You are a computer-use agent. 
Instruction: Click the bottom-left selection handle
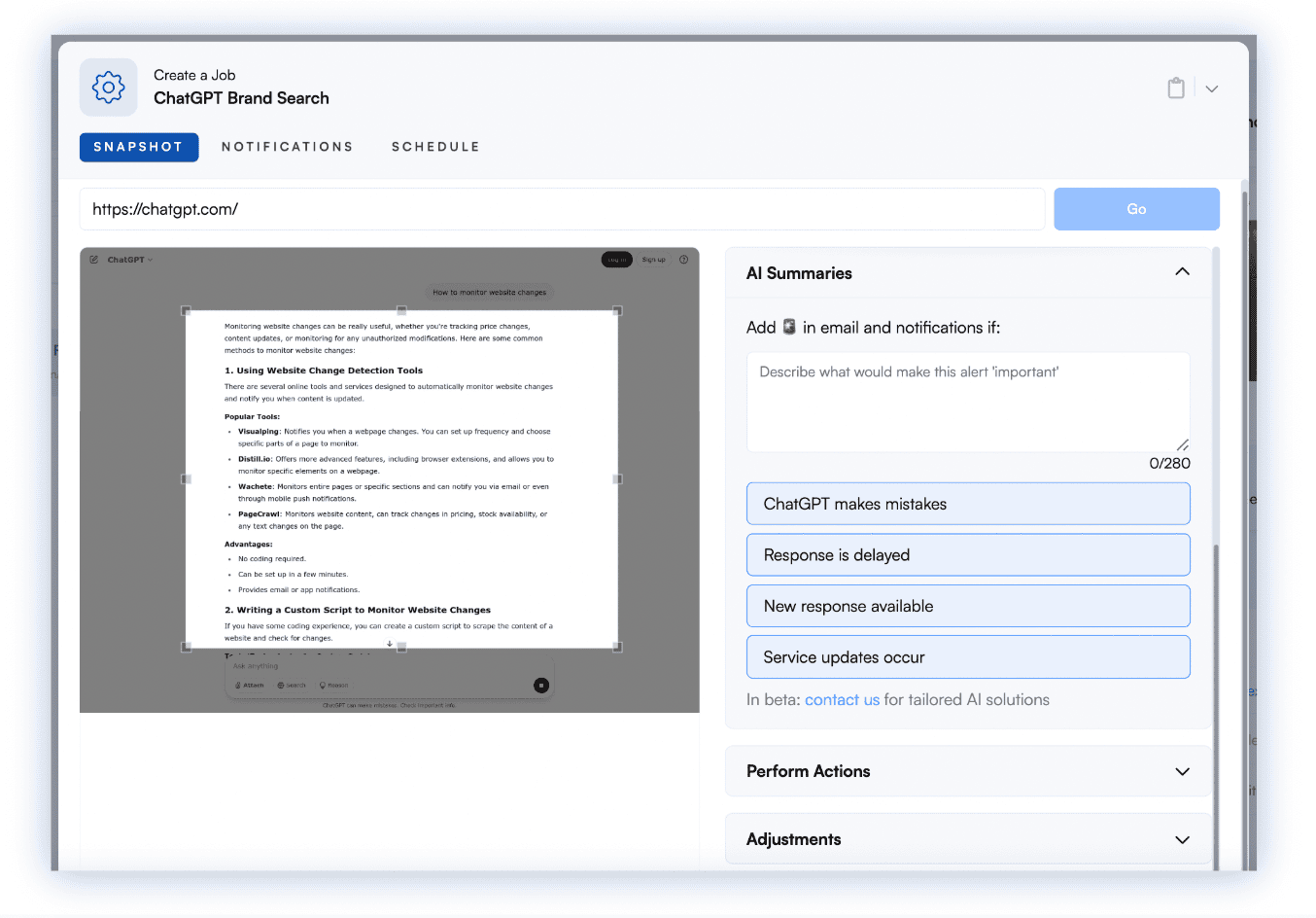[x=186, y=647]
